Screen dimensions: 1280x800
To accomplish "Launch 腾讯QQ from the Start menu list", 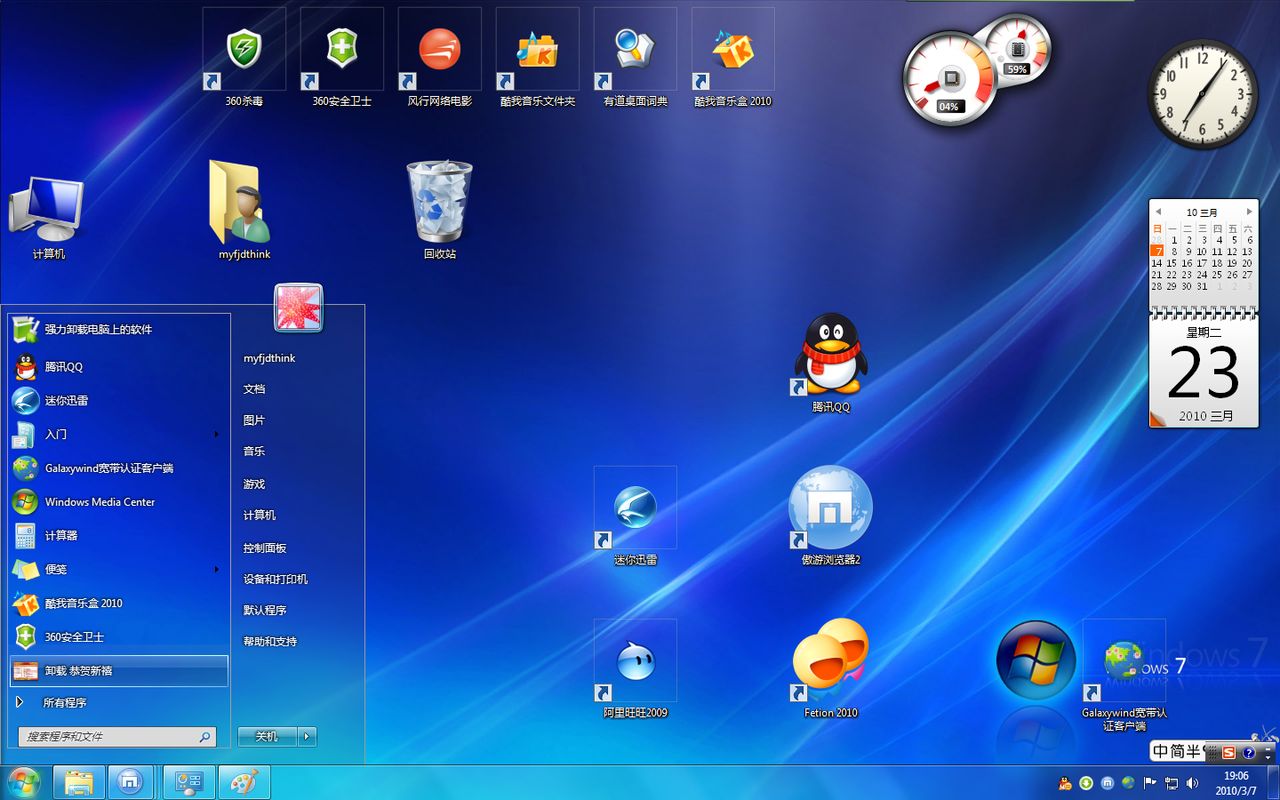I will pyautogui.click(x=120, y=367).
